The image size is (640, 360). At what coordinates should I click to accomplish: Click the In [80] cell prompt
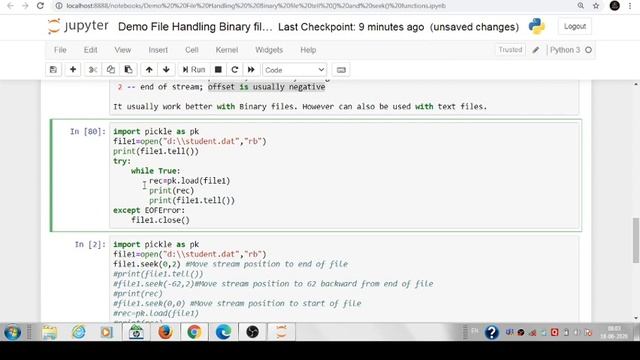[x=88, y=131]
